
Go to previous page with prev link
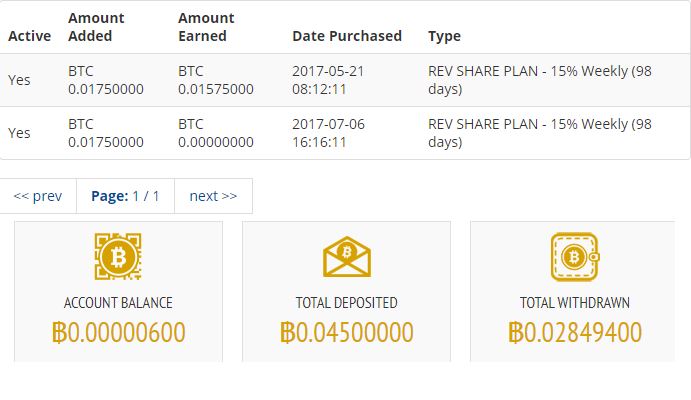(x=38, y=196)
